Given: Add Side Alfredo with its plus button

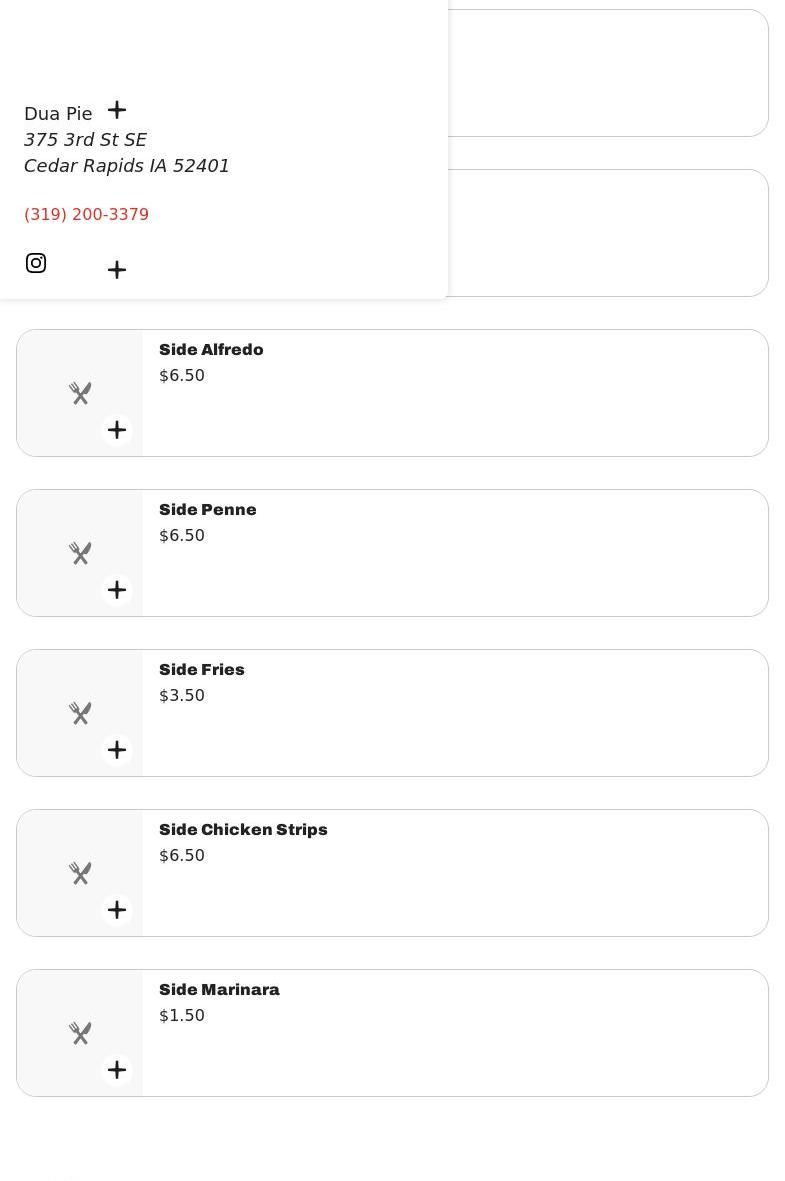Looking at the screenshot, I should tap(117, 430).
